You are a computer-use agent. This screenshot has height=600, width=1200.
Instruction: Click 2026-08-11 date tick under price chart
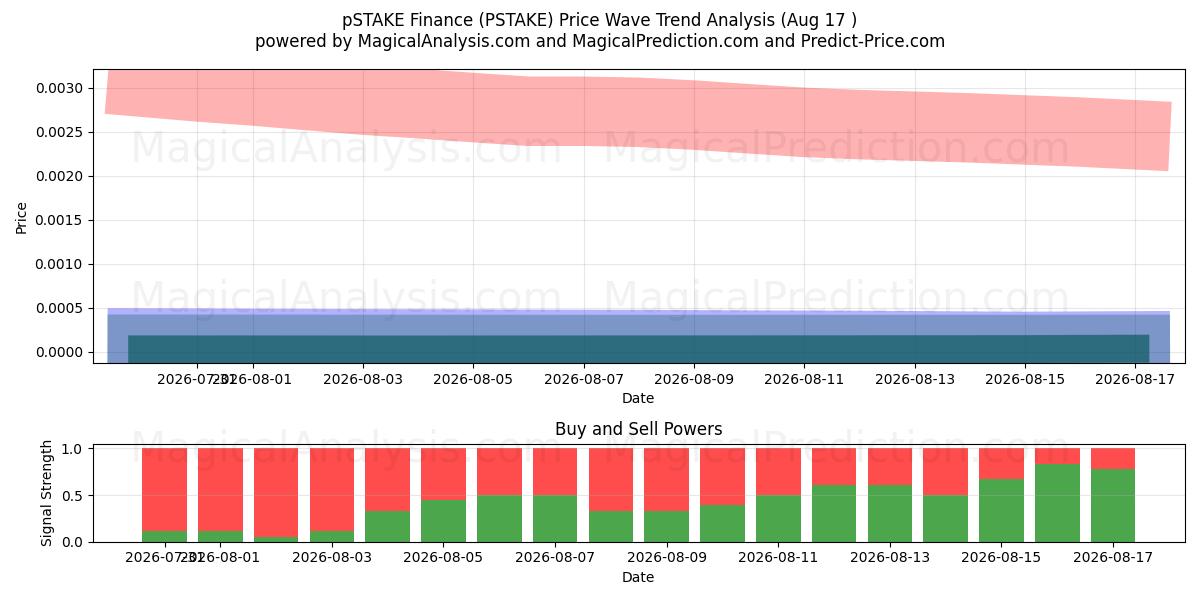[x=804, y=379]
